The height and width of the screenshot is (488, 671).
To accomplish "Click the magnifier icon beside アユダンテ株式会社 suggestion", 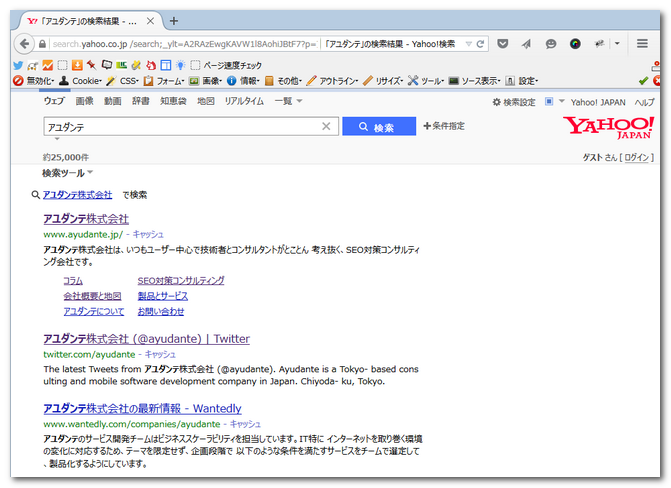I will click(x=36, y=195).
